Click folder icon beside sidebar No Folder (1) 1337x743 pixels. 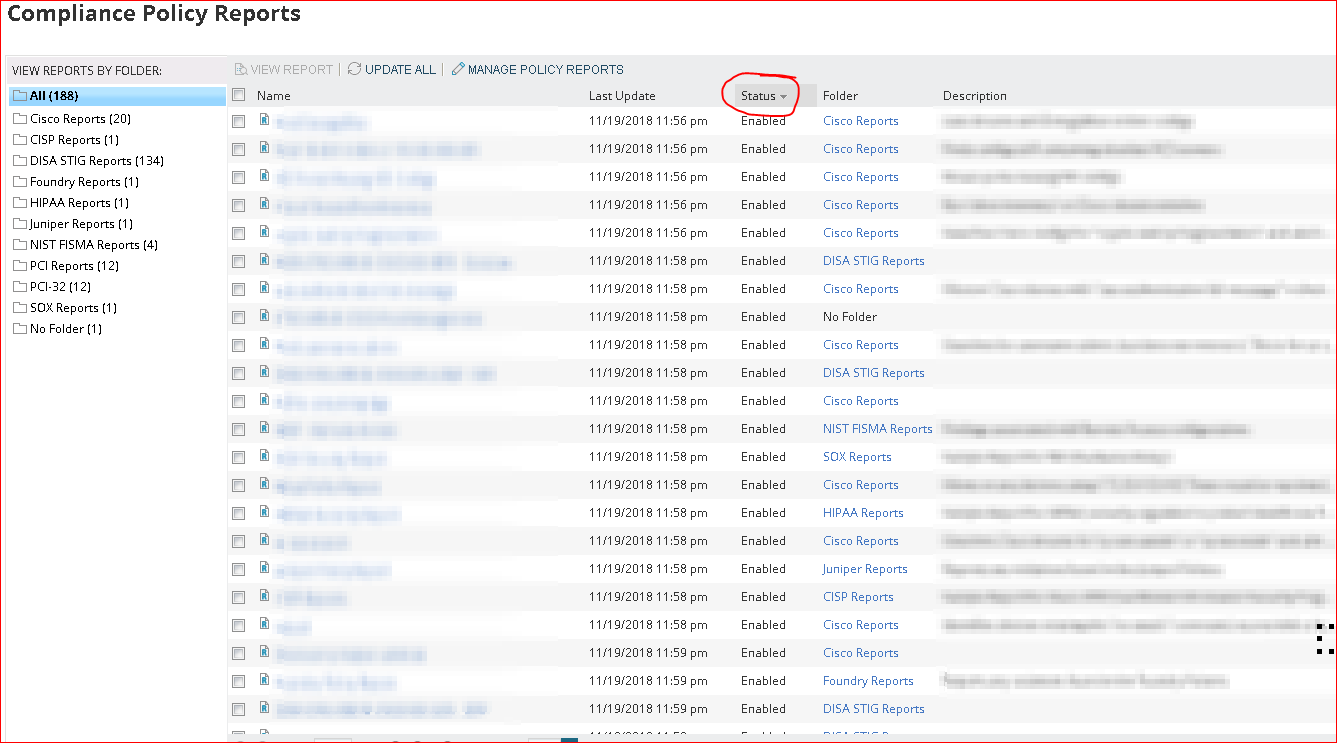[20, 329]
